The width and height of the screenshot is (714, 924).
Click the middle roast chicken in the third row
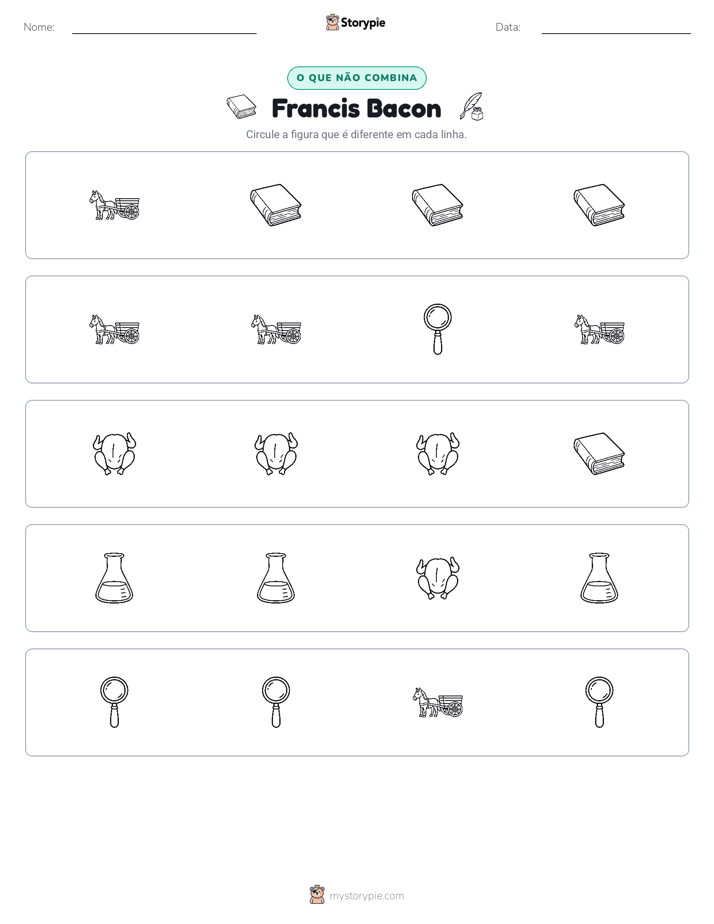click(x=276, y=454)
